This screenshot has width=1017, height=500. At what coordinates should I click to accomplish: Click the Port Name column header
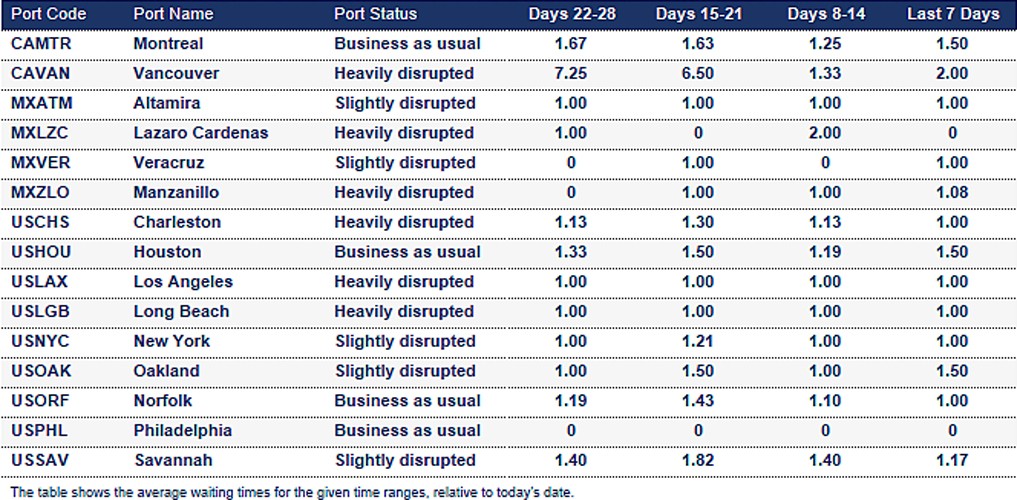tap(173, 14)
